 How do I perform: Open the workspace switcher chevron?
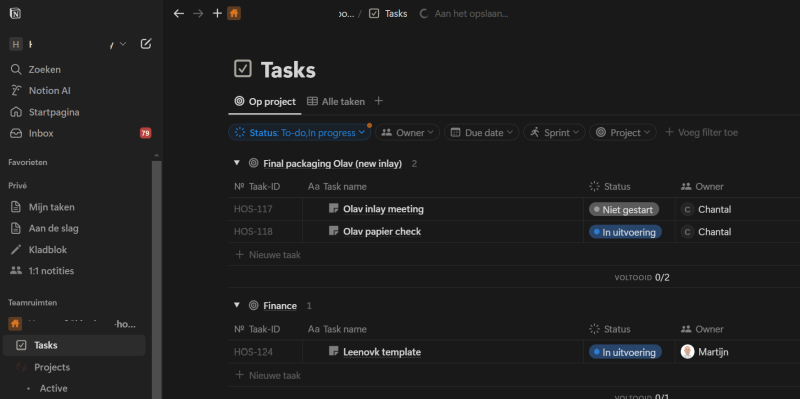coord(122,44)
